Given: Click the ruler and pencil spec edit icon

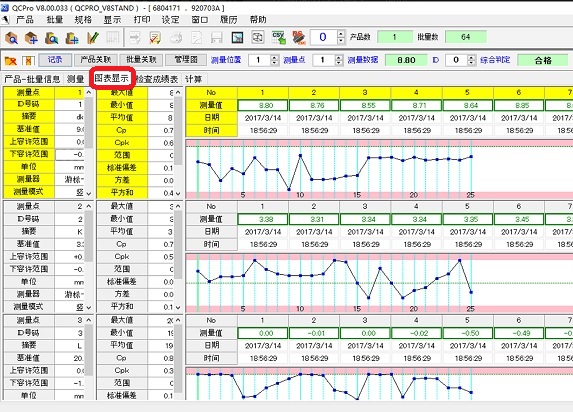Looking at the screenshot, I should click(x=92, y=37).
